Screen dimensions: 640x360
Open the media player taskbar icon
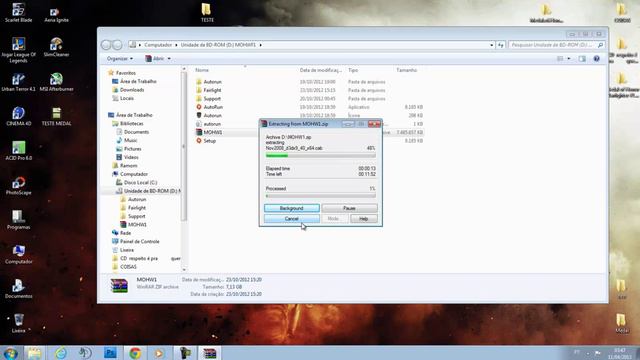(159, 353)
